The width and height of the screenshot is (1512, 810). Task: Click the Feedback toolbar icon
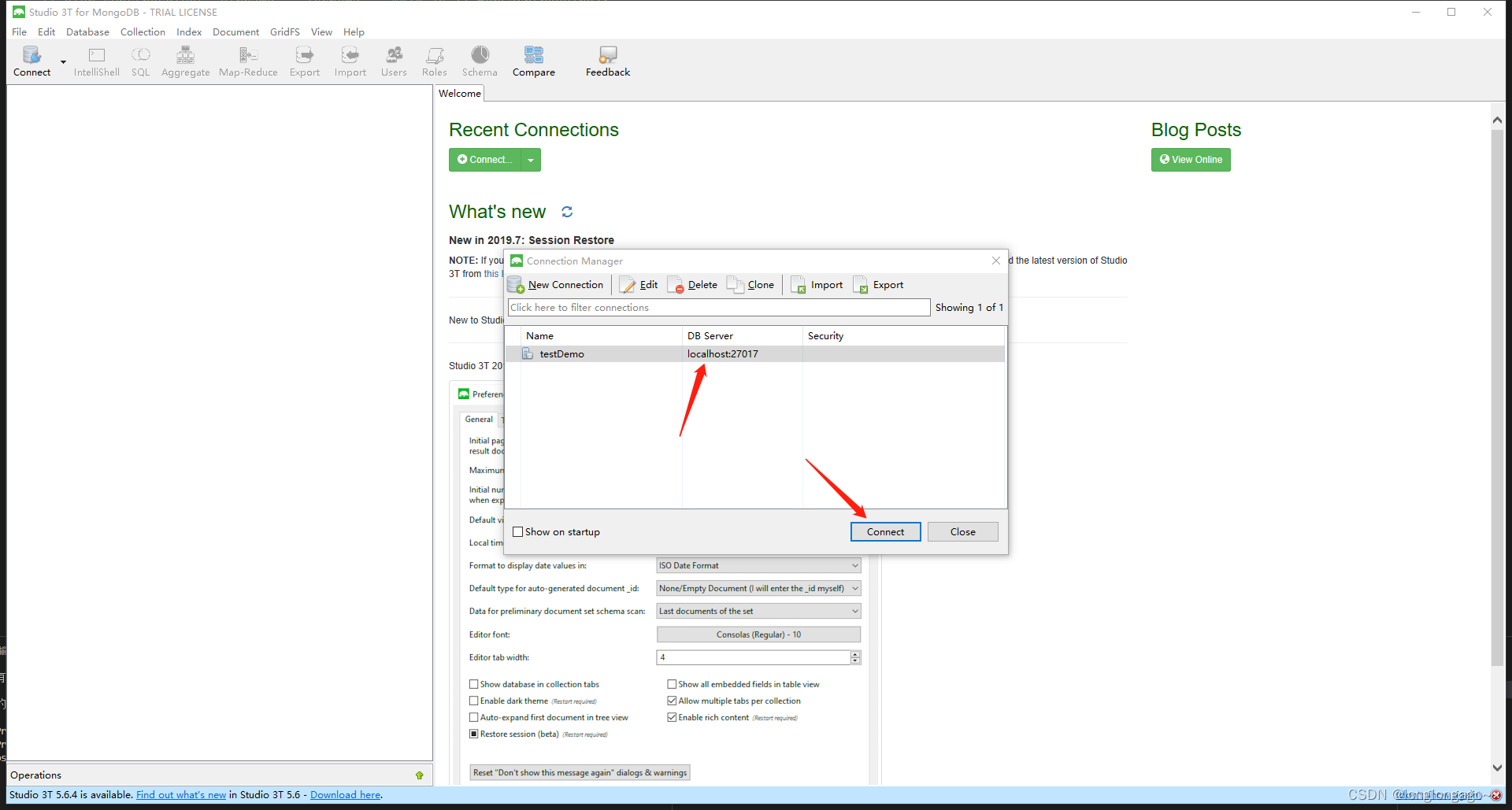pos(608,61)
